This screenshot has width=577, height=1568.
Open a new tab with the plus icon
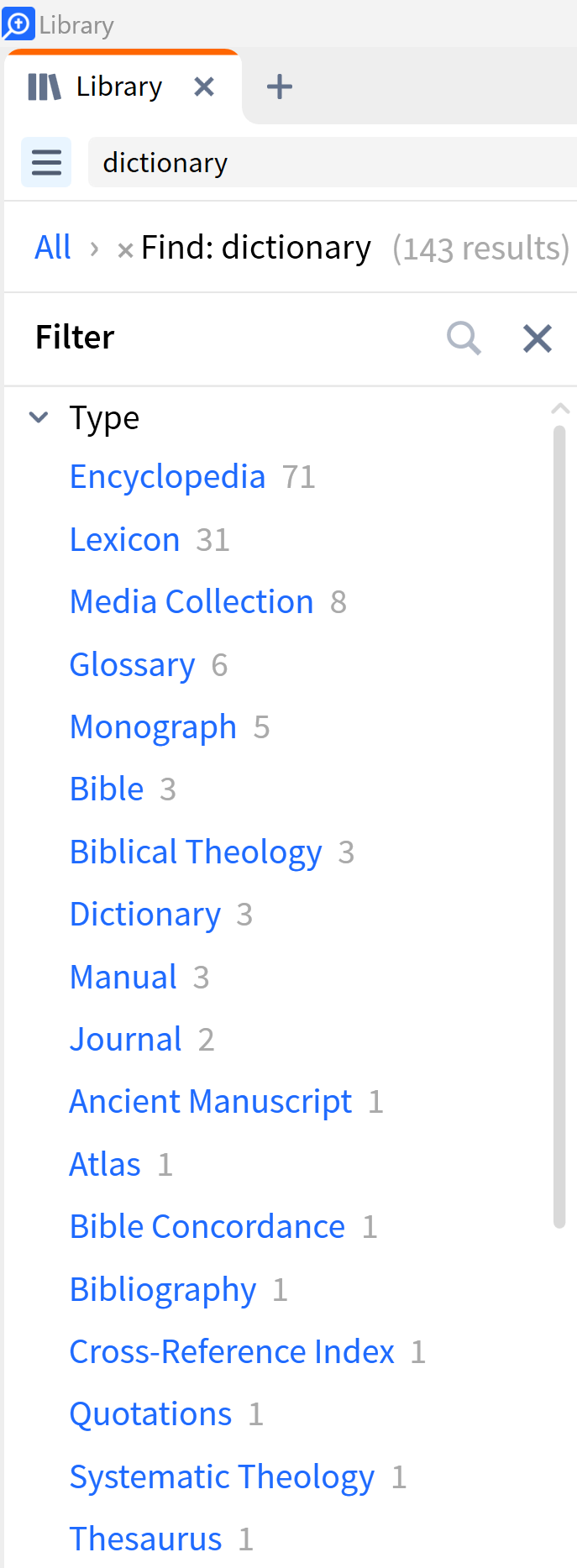coord(279,86)
